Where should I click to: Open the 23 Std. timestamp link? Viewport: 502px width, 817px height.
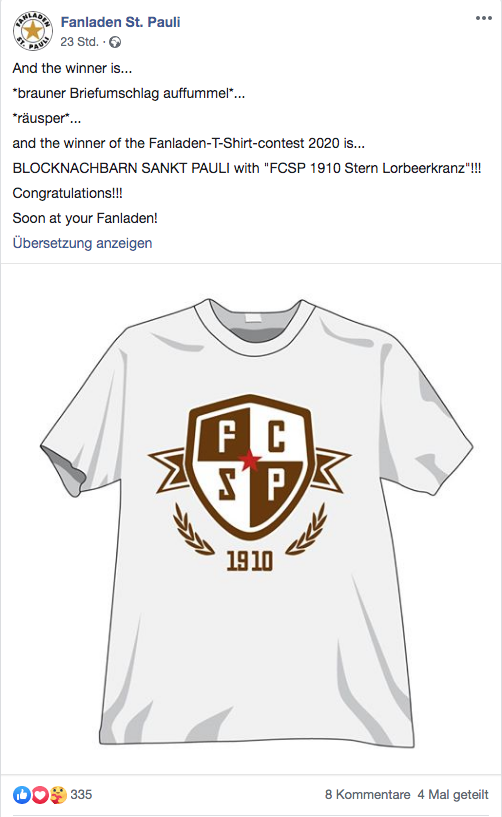tap(79, 42)
